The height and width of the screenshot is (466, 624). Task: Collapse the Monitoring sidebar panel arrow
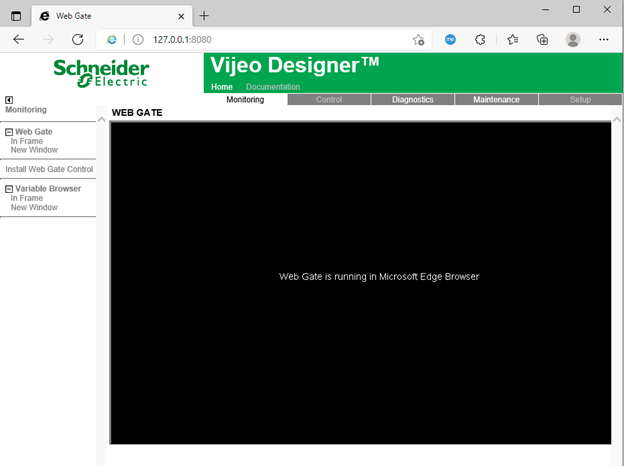pos(9,100)
